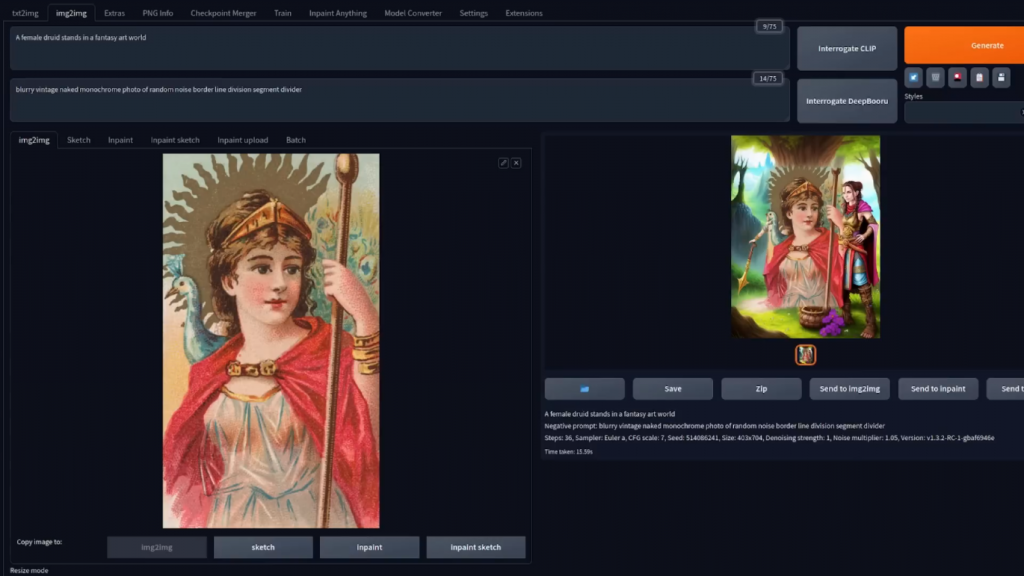Select the generated image thumbnail below the preview
The height and width of the screenshot is (576, 1024).
pos(806,355)
